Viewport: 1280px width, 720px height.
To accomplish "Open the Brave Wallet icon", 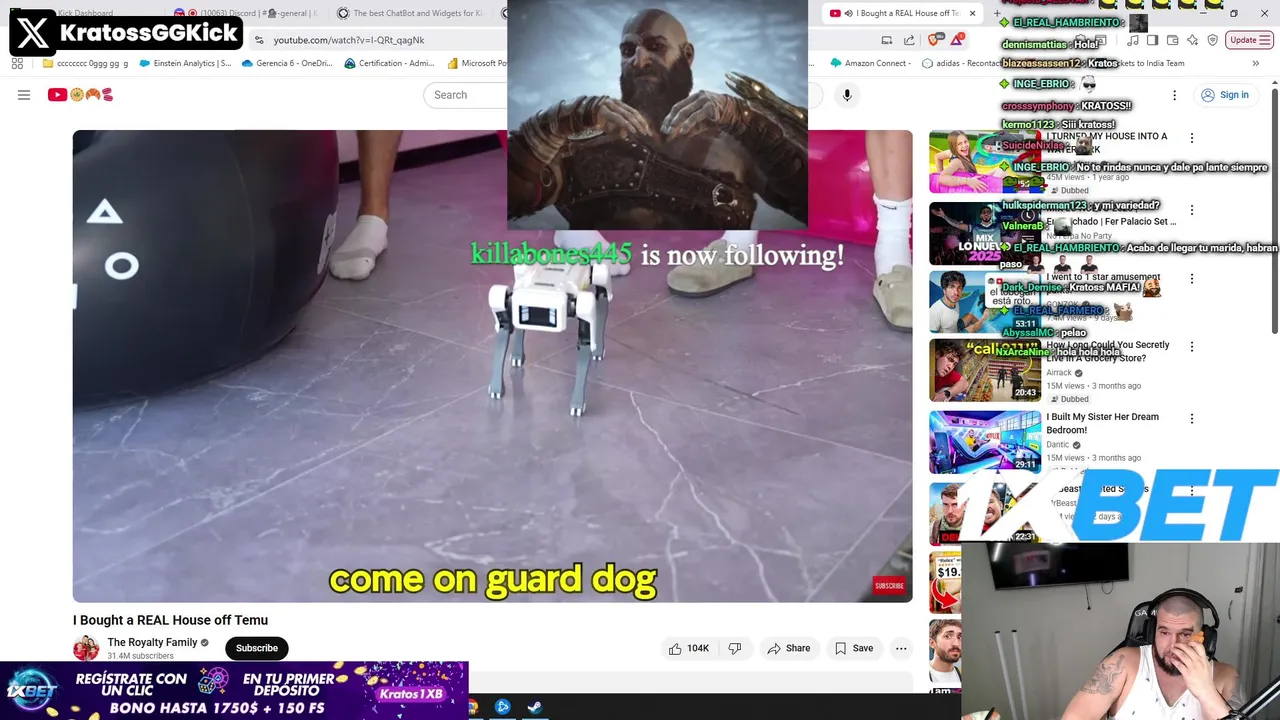I will (1172, 40).
